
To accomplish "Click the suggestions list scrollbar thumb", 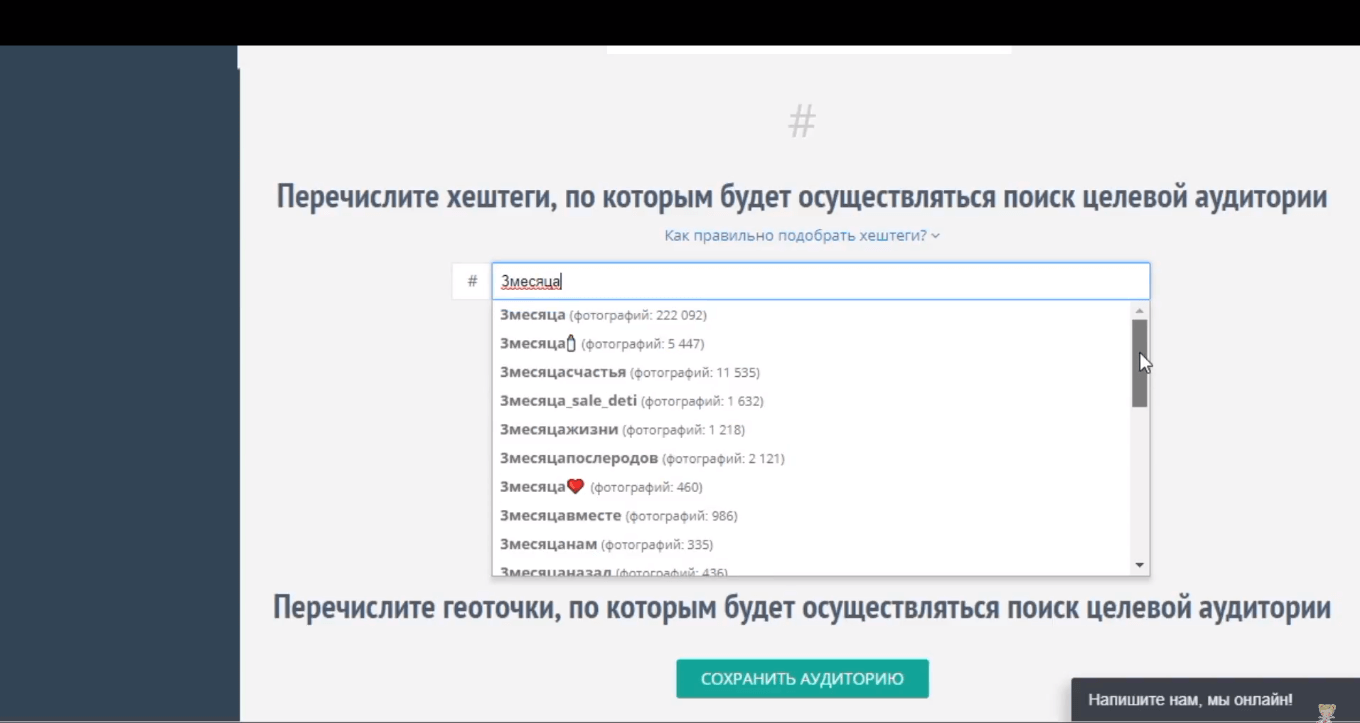I will (1139, 363).
